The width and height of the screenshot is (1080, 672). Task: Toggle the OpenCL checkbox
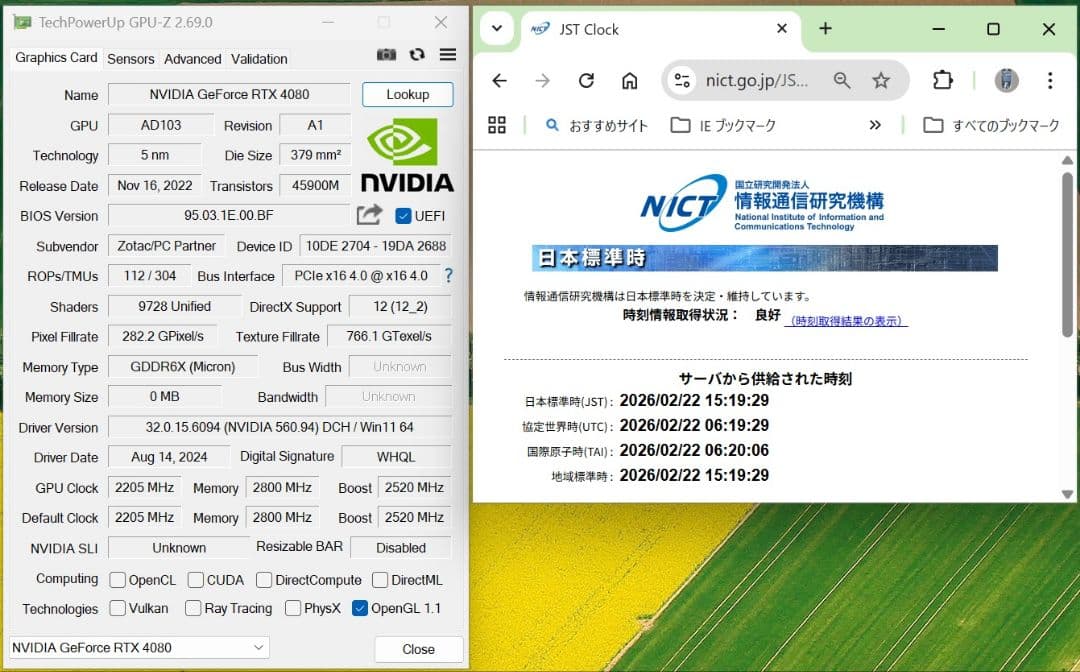(118, 580)
